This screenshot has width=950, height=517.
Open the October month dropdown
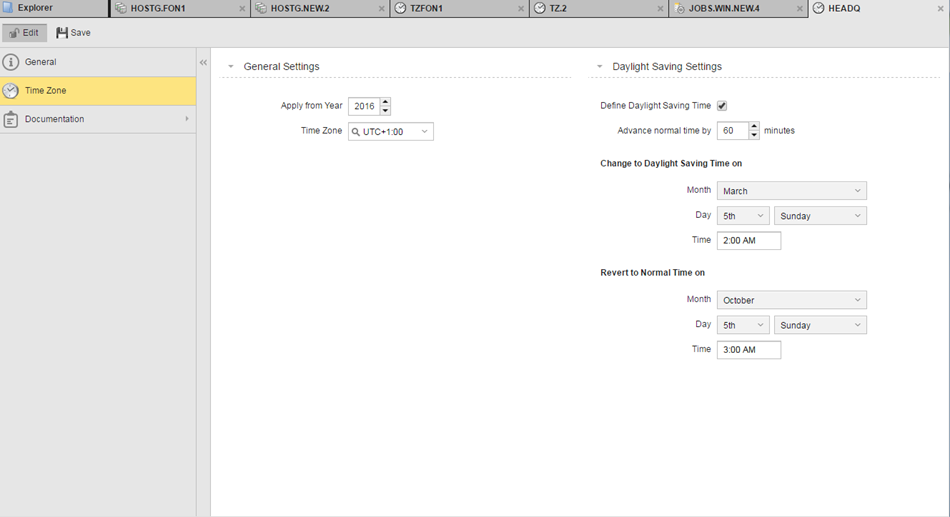click(x=791, y=300)
